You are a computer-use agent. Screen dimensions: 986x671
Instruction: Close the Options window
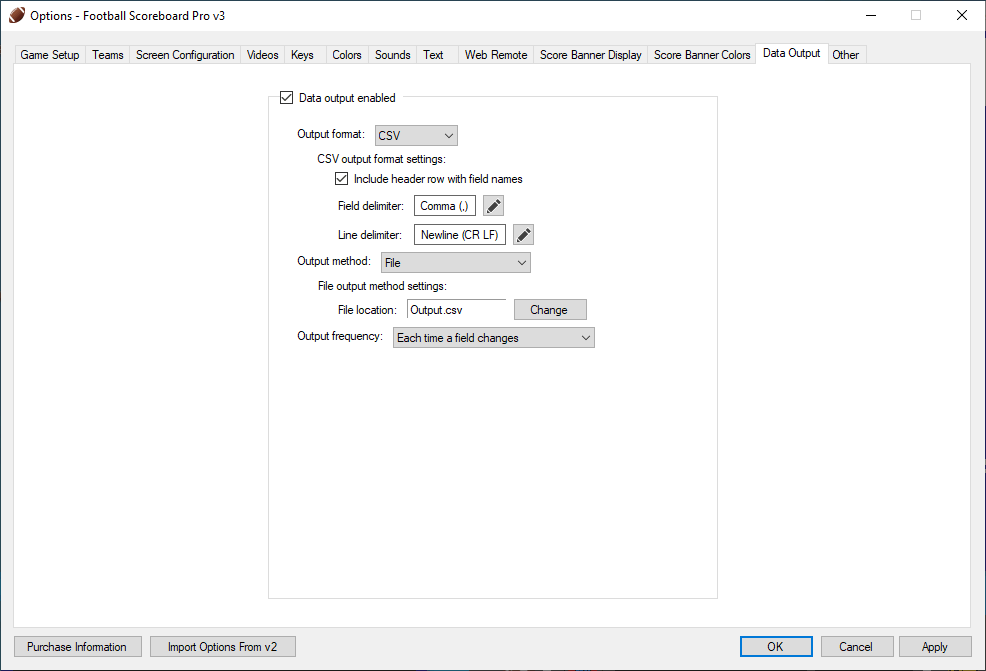point(961,15)
